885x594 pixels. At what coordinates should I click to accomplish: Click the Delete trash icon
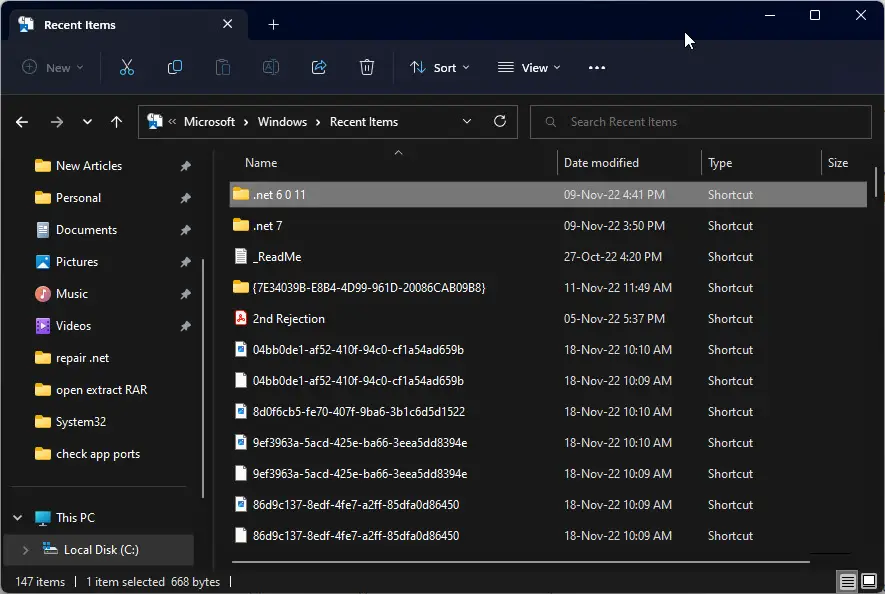coord(367,67)
